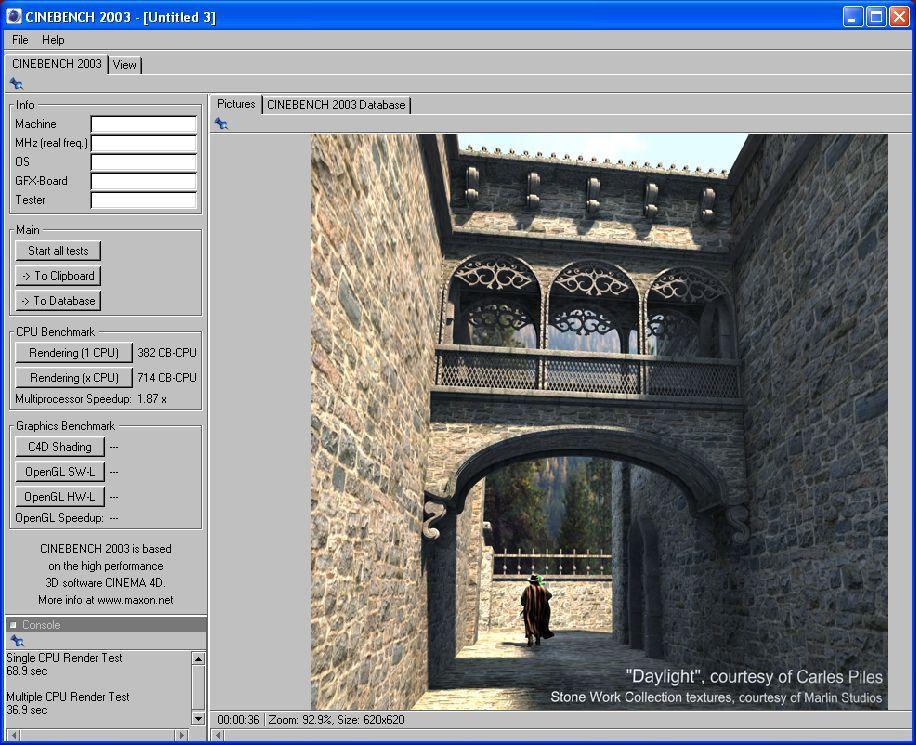Minimize the CINEBENCH 2003 window
Viewport: 916px width, 745px height.
(853, 16)
